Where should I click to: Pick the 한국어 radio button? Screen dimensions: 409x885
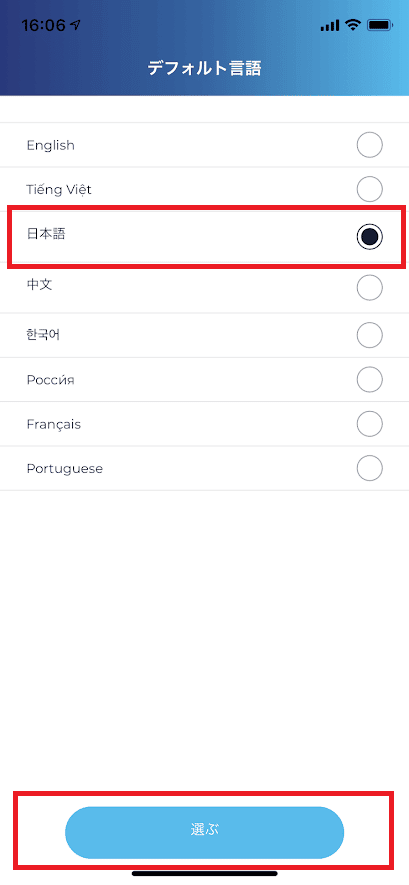(x=370, y=335)
